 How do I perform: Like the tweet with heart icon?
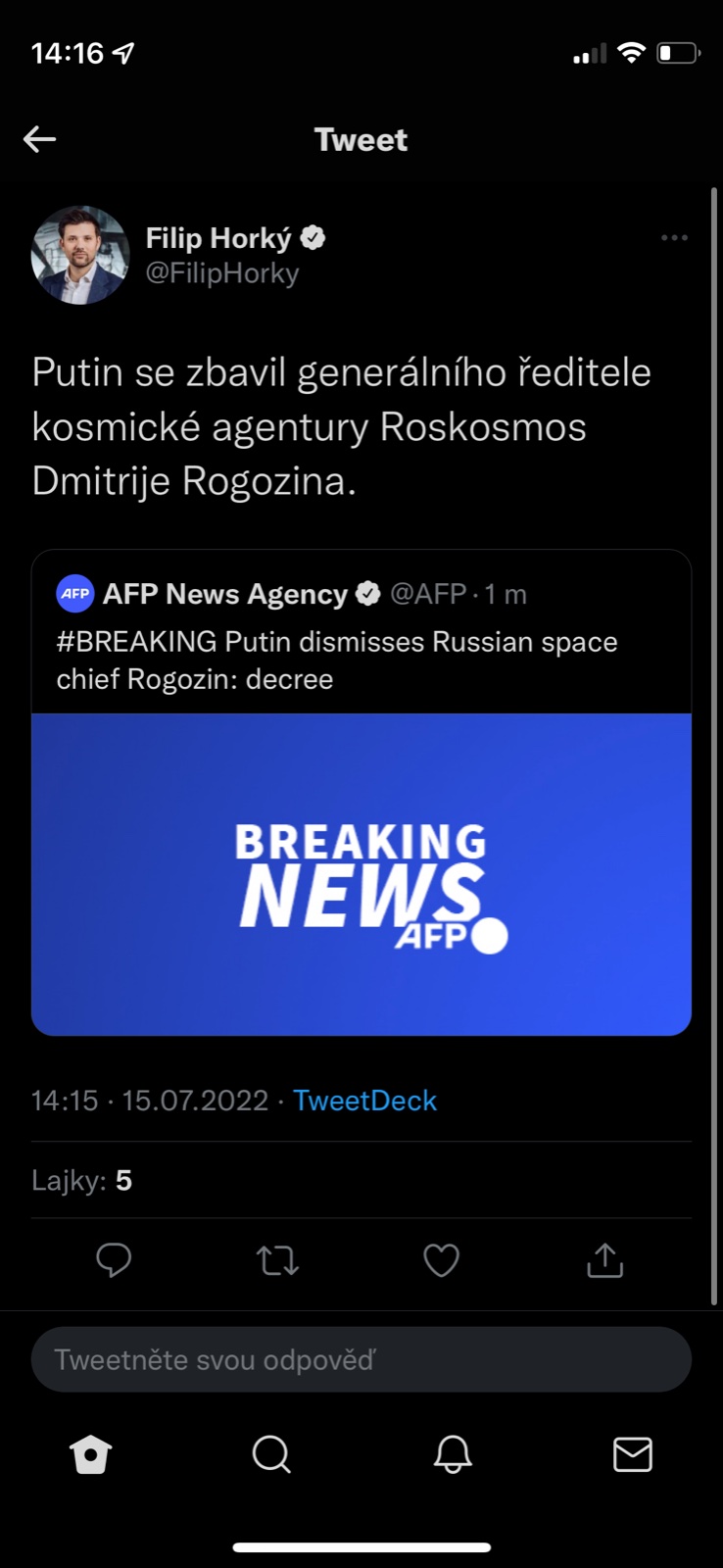click(x=441, y=1260)
